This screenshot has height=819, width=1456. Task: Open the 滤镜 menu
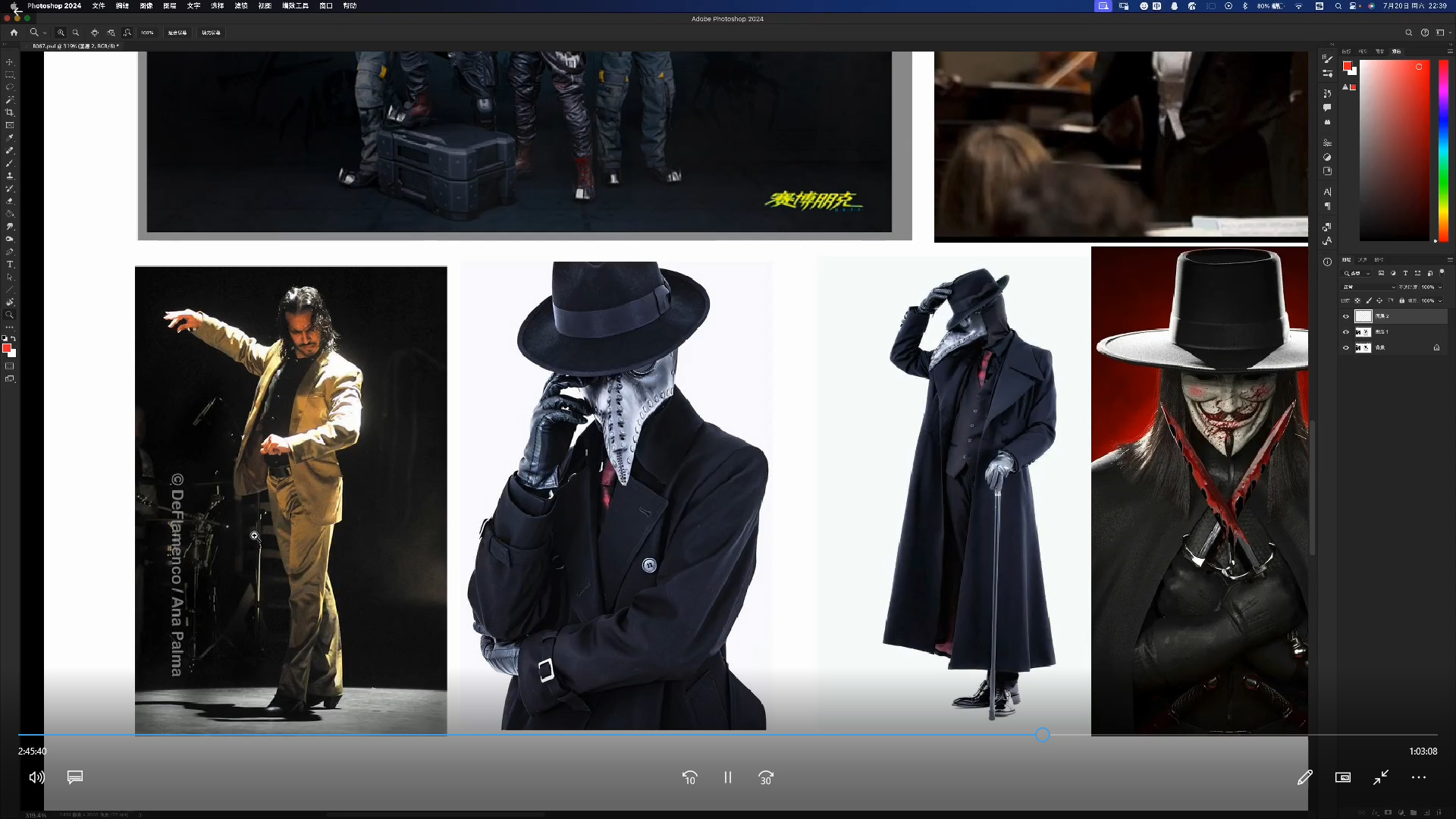(x=241, y=6)
